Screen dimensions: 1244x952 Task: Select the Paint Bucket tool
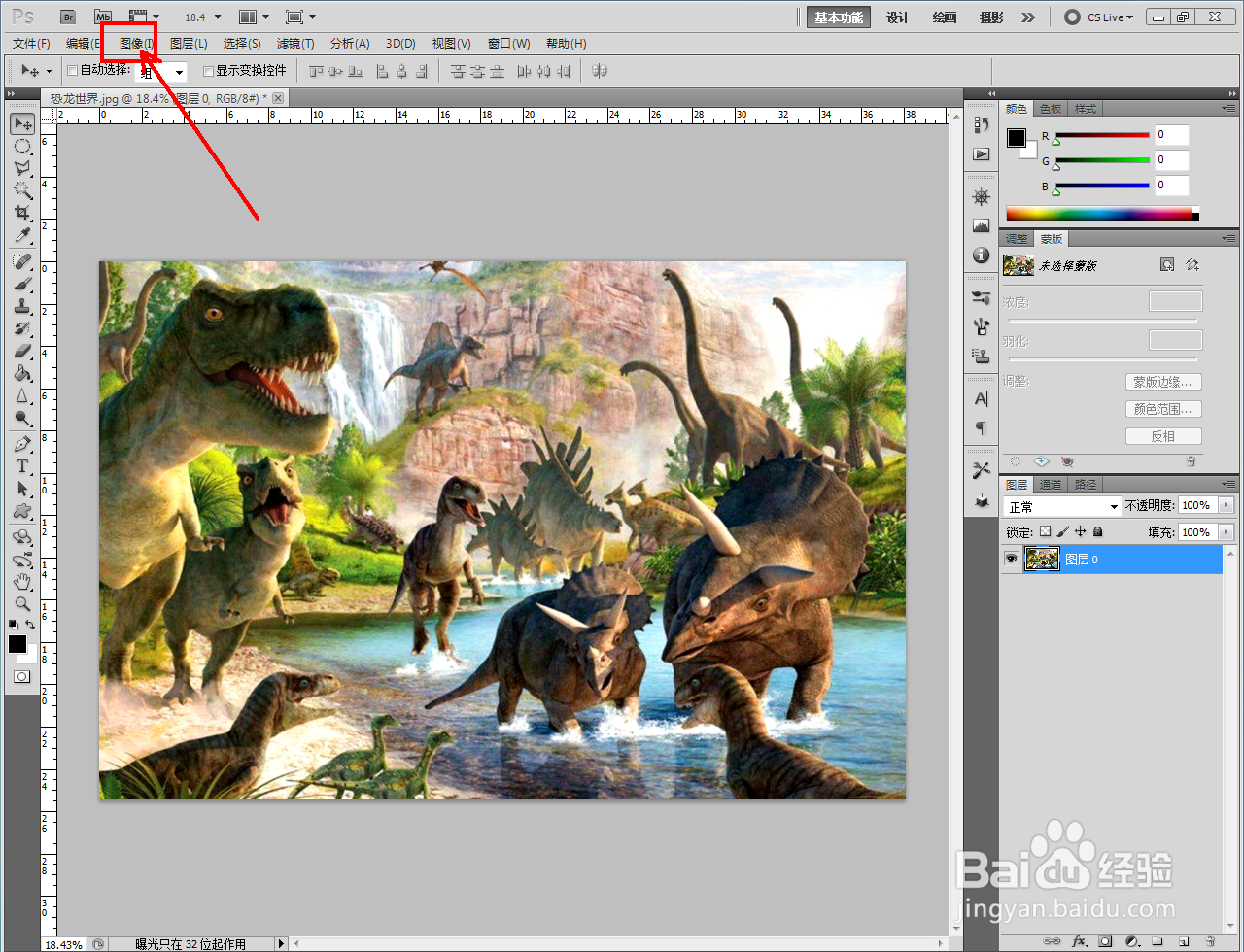click(22, 374)
